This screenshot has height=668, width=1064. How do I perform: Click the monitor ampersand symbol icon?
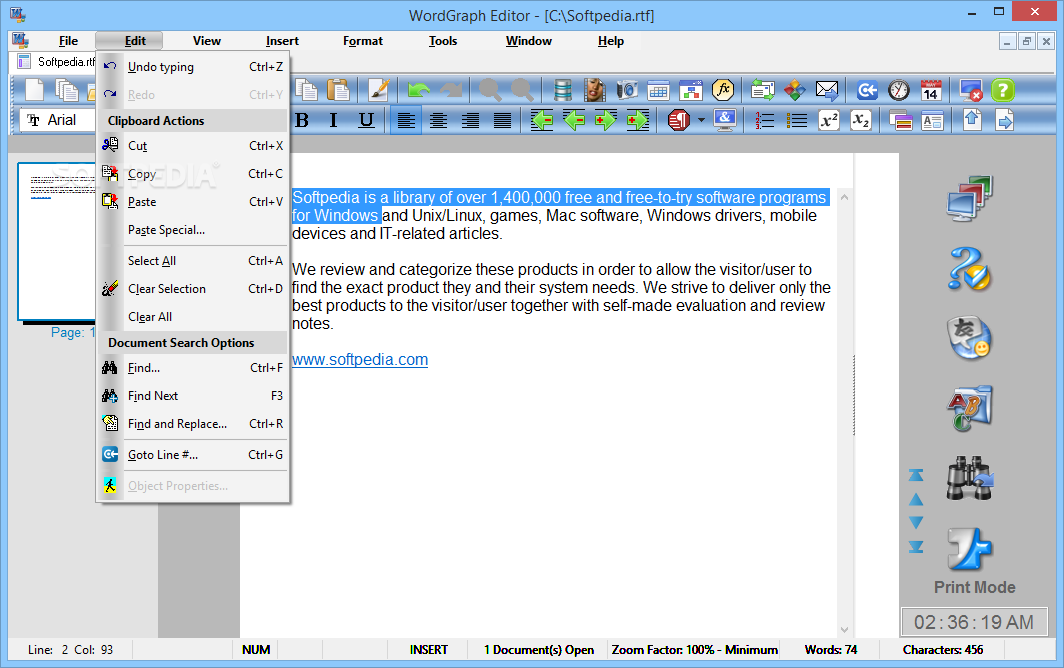(724, 121)
